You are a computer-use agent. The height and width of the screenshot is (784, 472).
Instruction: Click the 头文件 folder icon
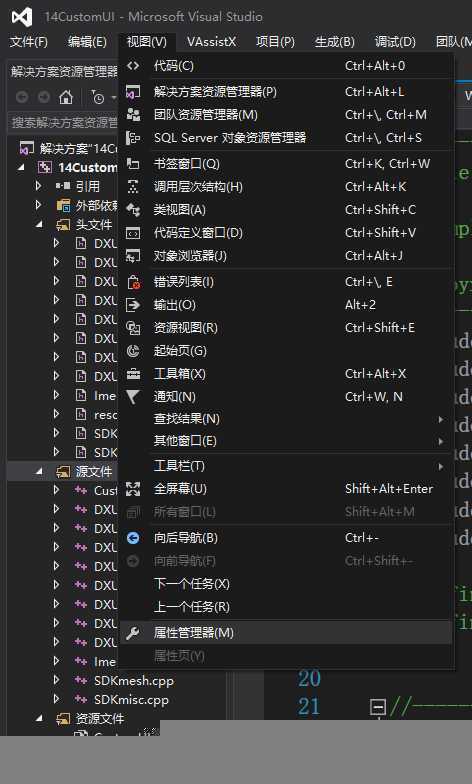point(64,224)
